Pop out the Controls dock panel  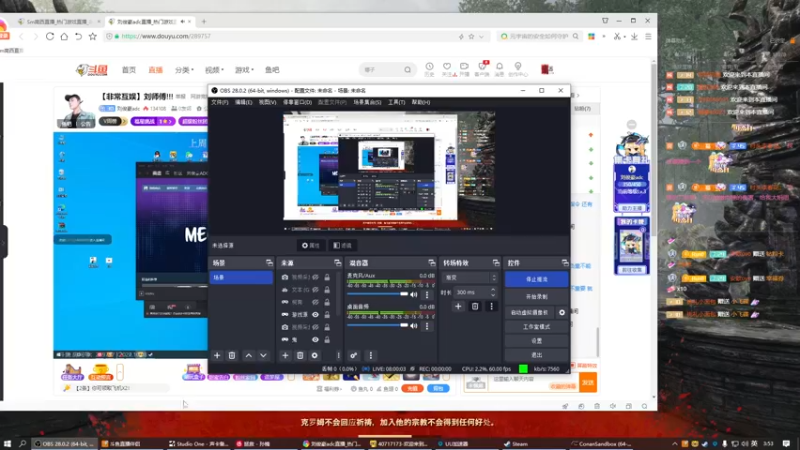(565, 263)
